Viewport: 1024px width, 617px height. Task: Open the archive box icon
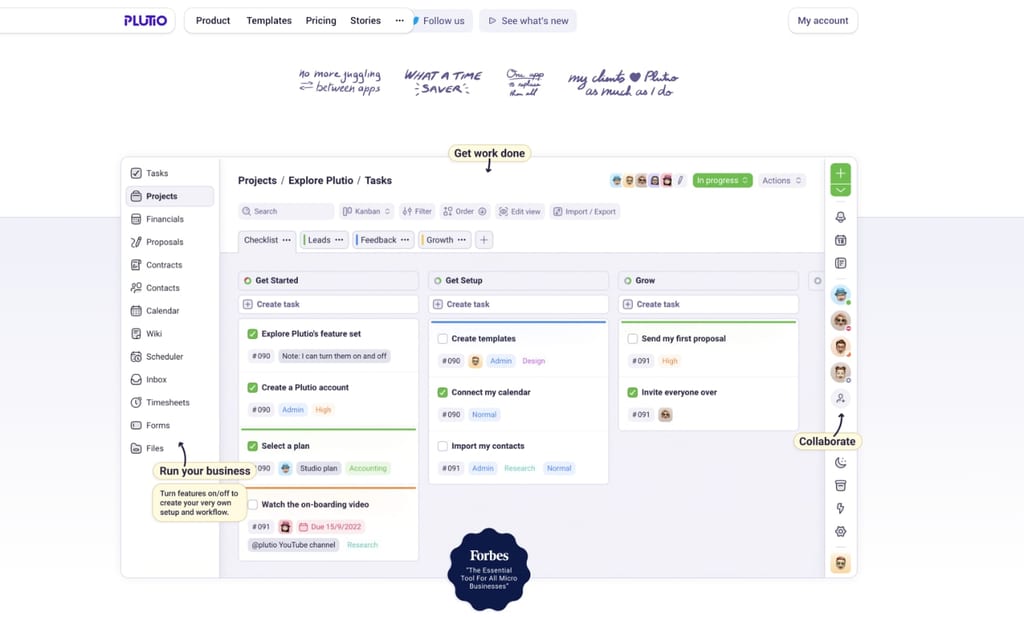coord(840,486)
